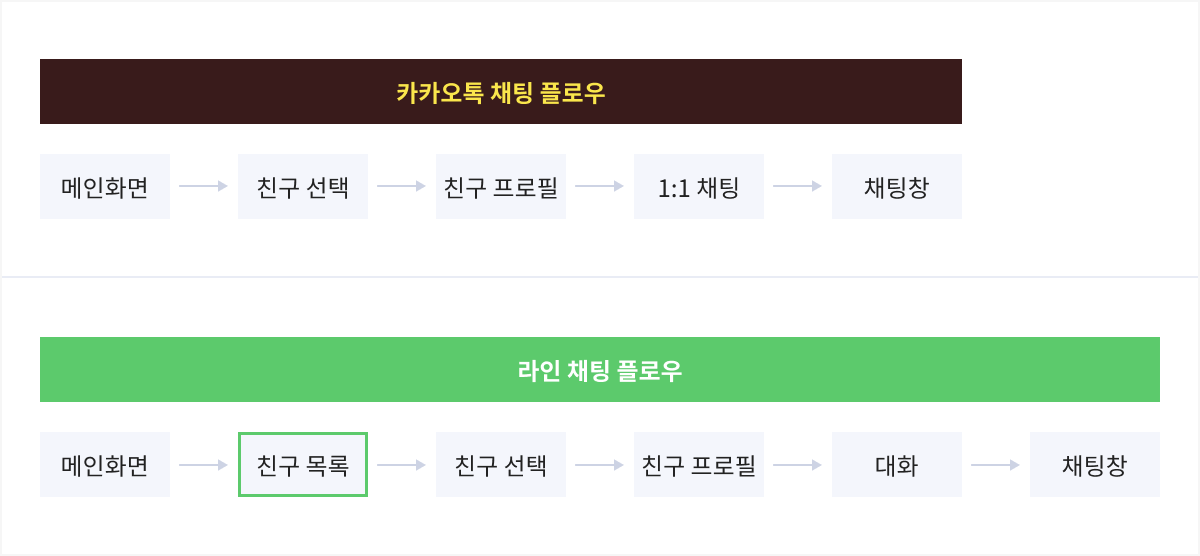Screen dimensions: 1200x556
Task: Select 친구 선택 step in Line flow
Action: 501,465
